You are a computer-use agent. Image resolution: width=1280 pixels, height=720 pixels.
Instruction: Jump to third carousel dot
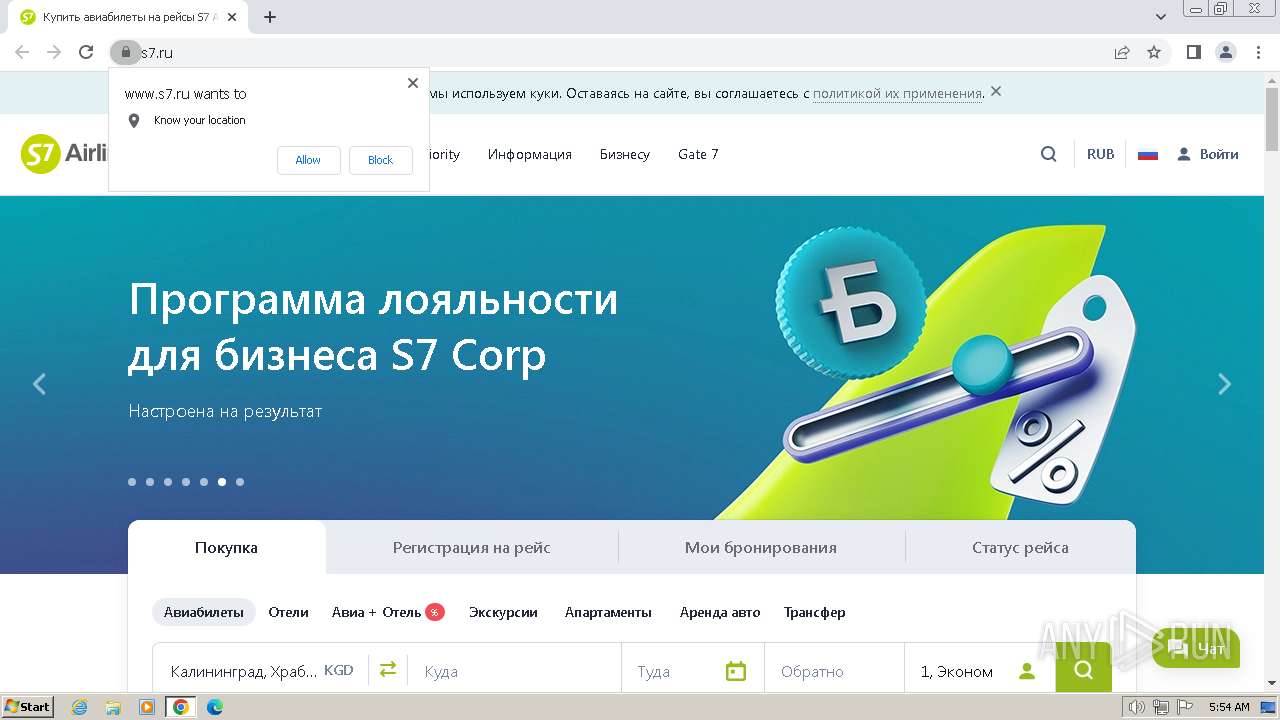pos(168,482)
